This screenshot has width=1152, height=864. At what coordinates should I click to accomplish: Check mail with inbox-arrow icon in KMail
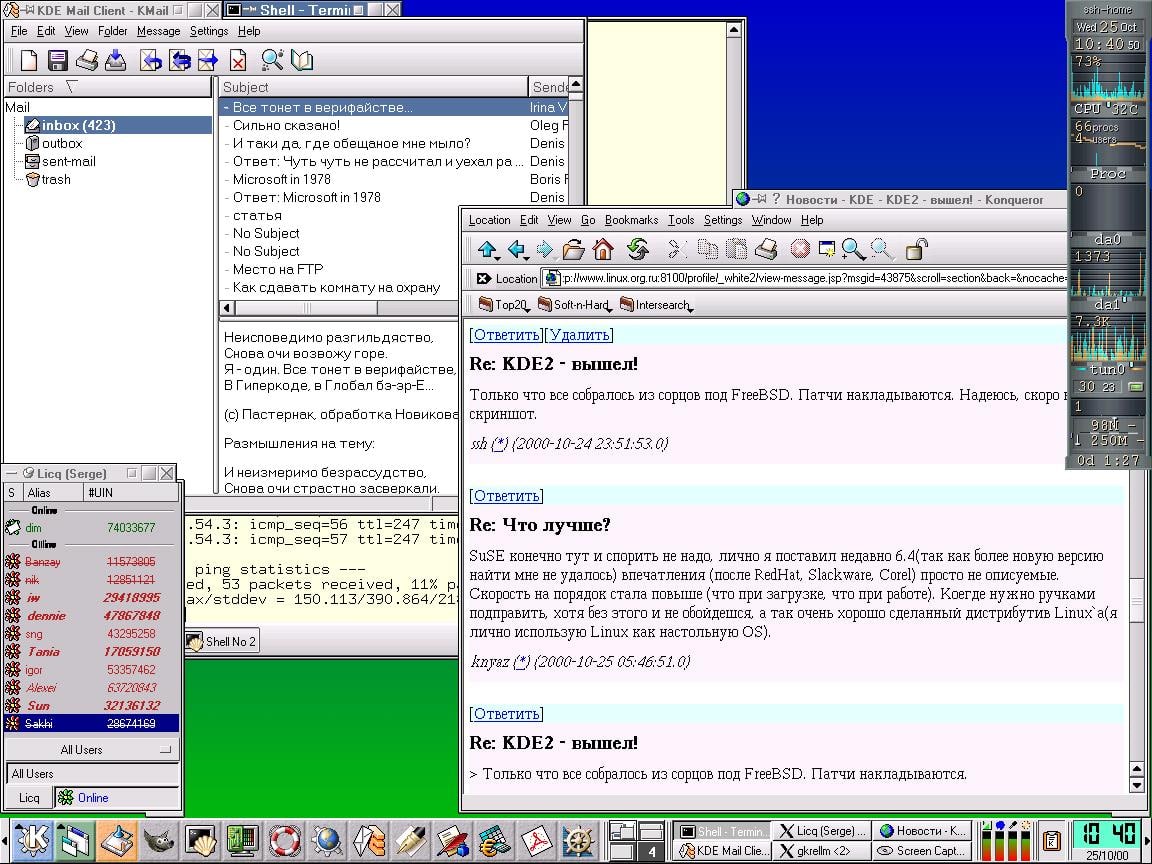(x=115, y=60)
